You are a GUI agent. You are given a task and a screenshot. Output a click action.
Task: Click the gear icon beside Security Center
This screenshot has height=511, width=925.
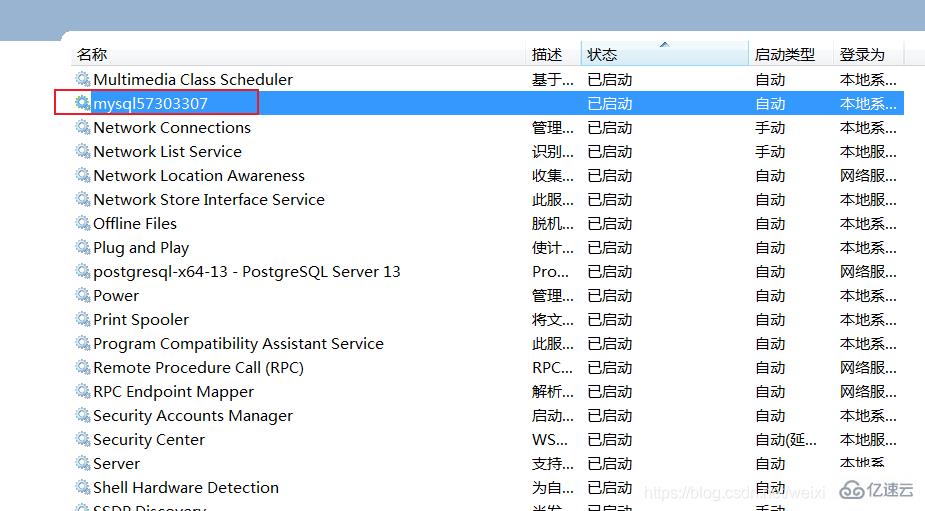[83, 440]
